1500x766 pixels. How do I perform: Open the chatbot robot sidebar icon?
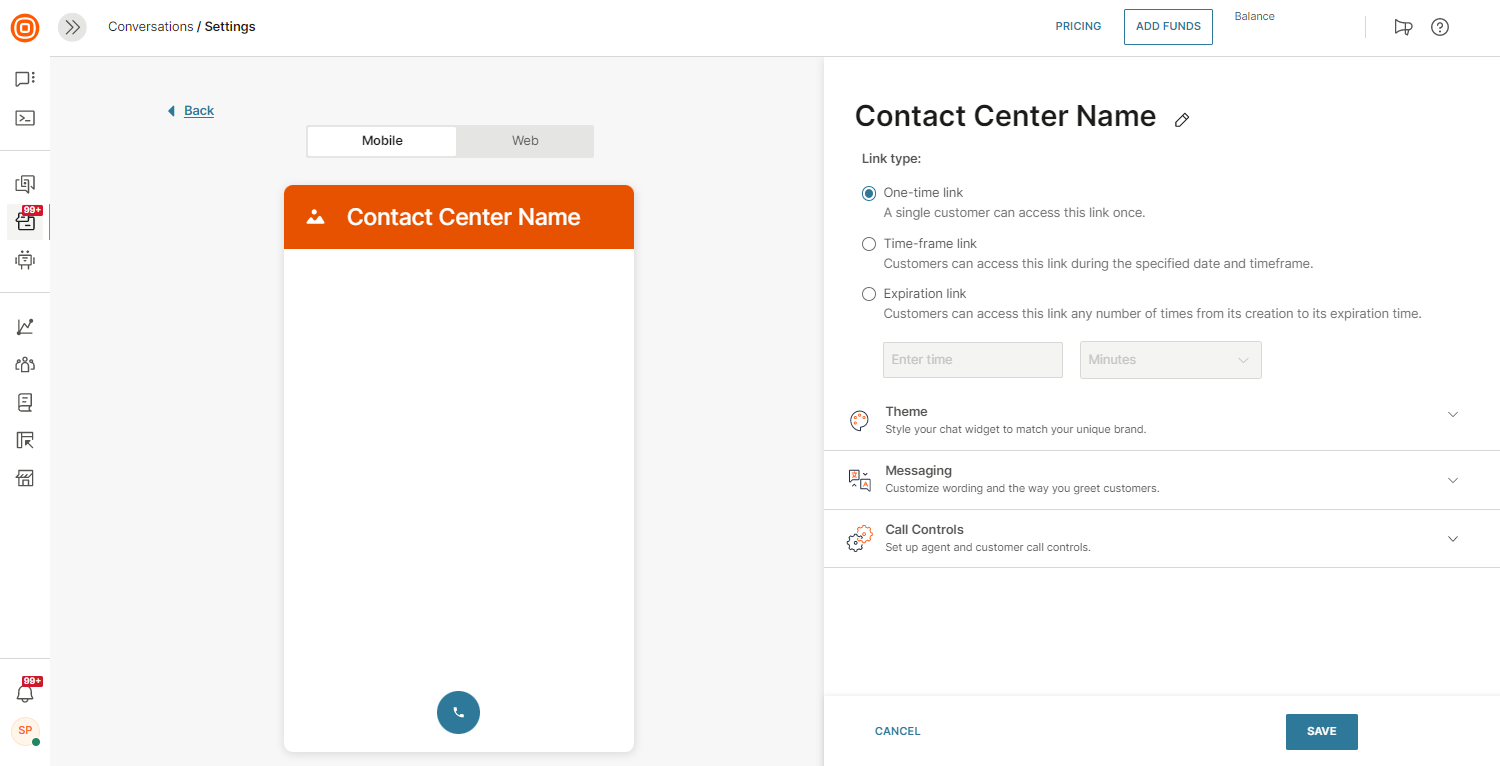point(25,260)
